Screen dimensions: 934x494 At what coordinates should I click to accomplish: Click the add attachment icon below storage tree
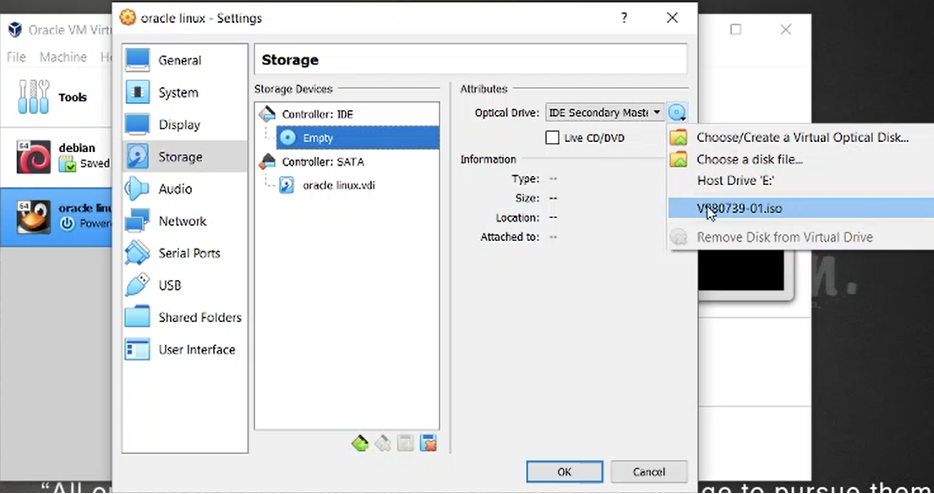click(x=406, y=443)
